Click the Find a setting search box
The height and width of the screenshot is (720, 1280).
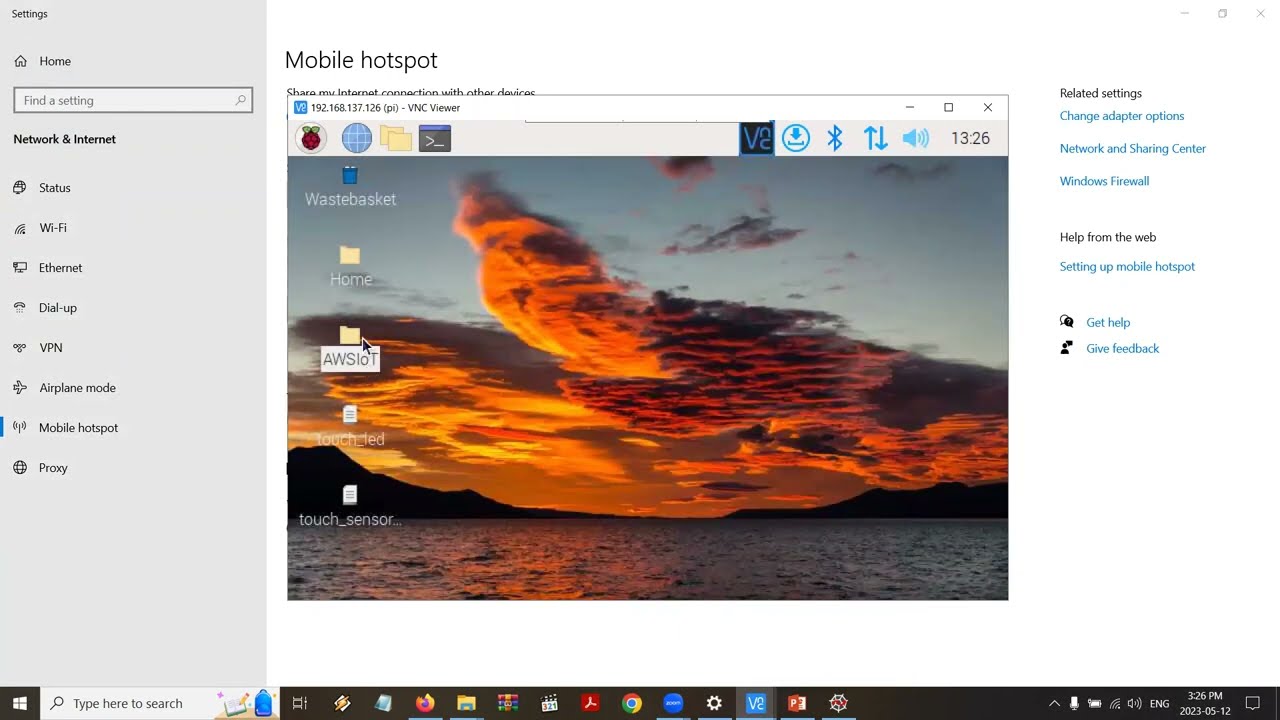133,100
